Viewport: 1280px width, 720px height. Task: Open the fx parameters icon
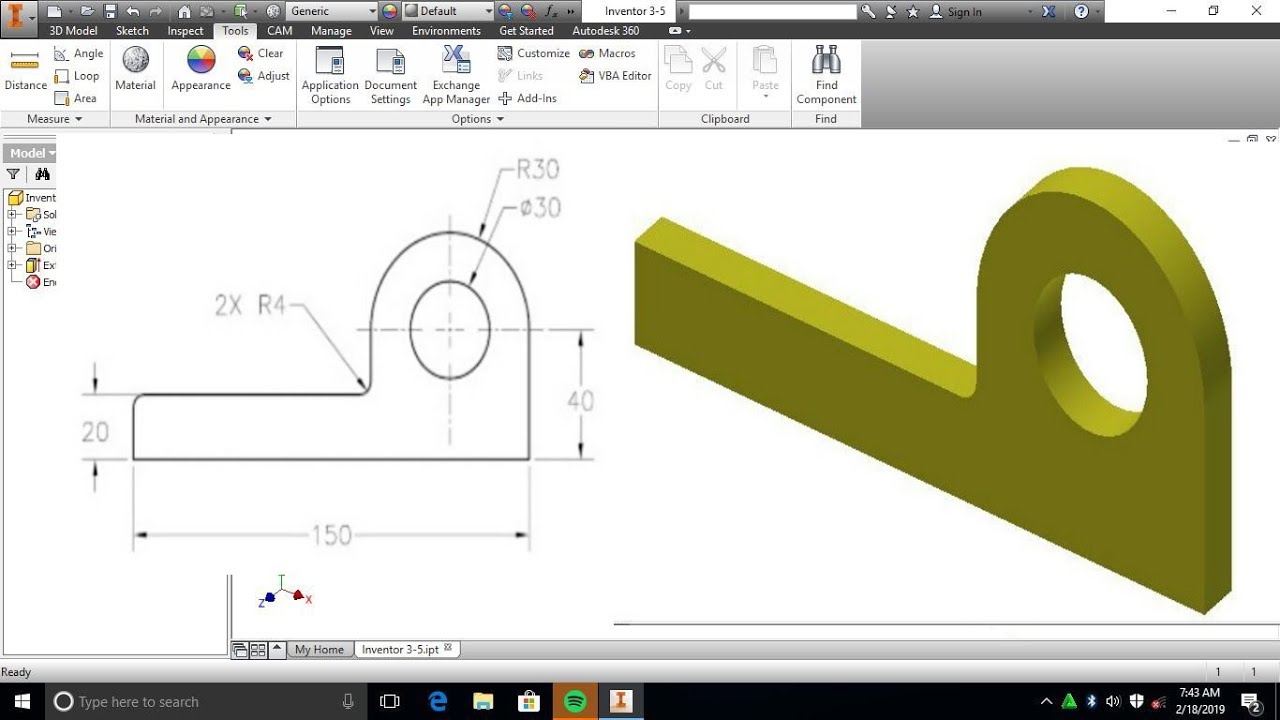pos(551,12)
